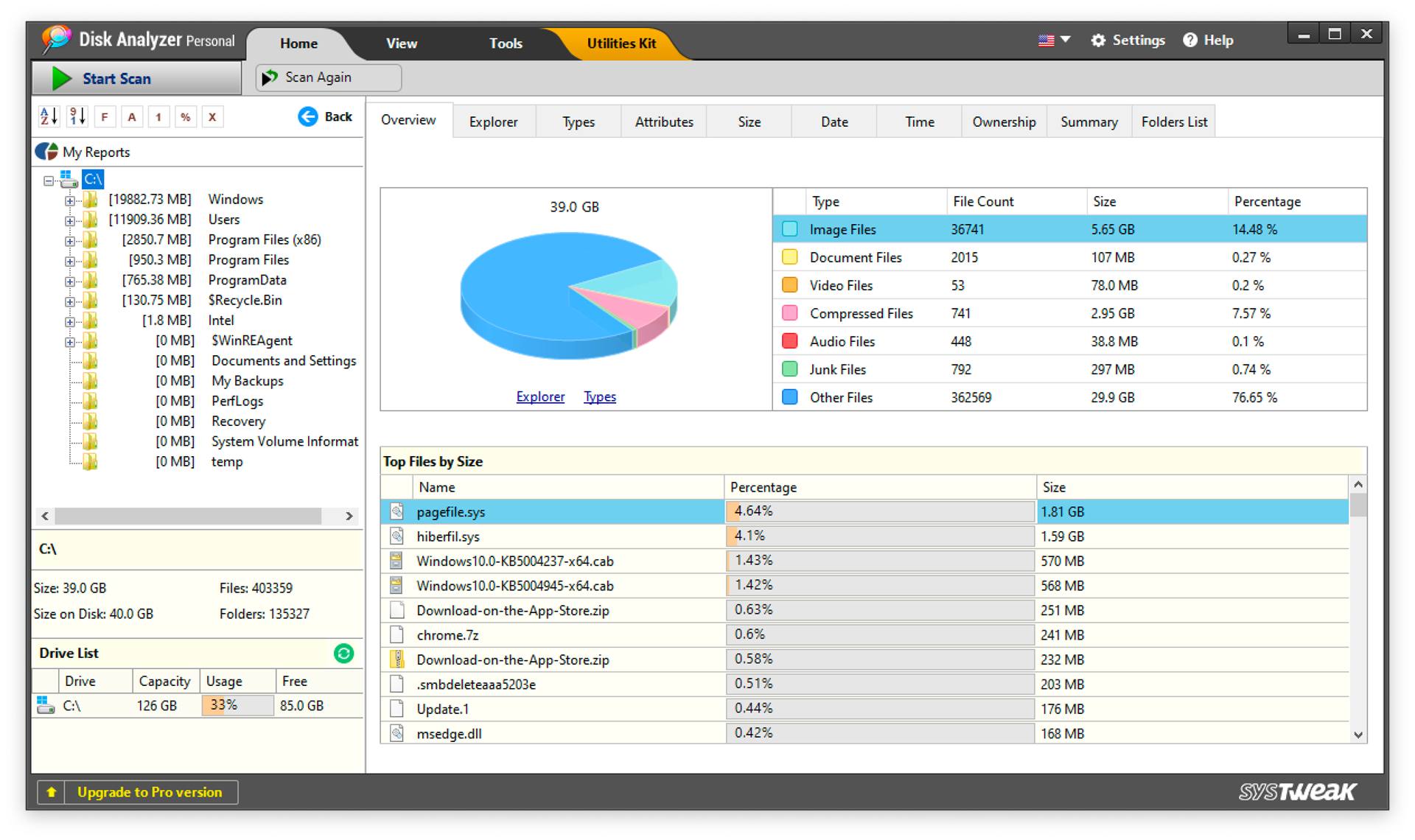Screen dimensions: 1415x840
Task: Select the Other Files row
Action: [1070, 397]
